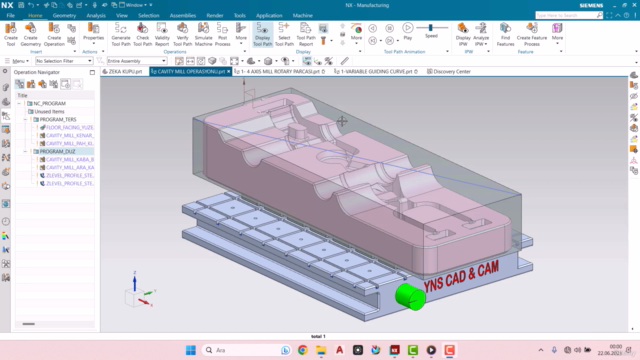The height and width of the screenshot is (360, 640).
Task: Step tool path animation to previous
Action: 373,28
